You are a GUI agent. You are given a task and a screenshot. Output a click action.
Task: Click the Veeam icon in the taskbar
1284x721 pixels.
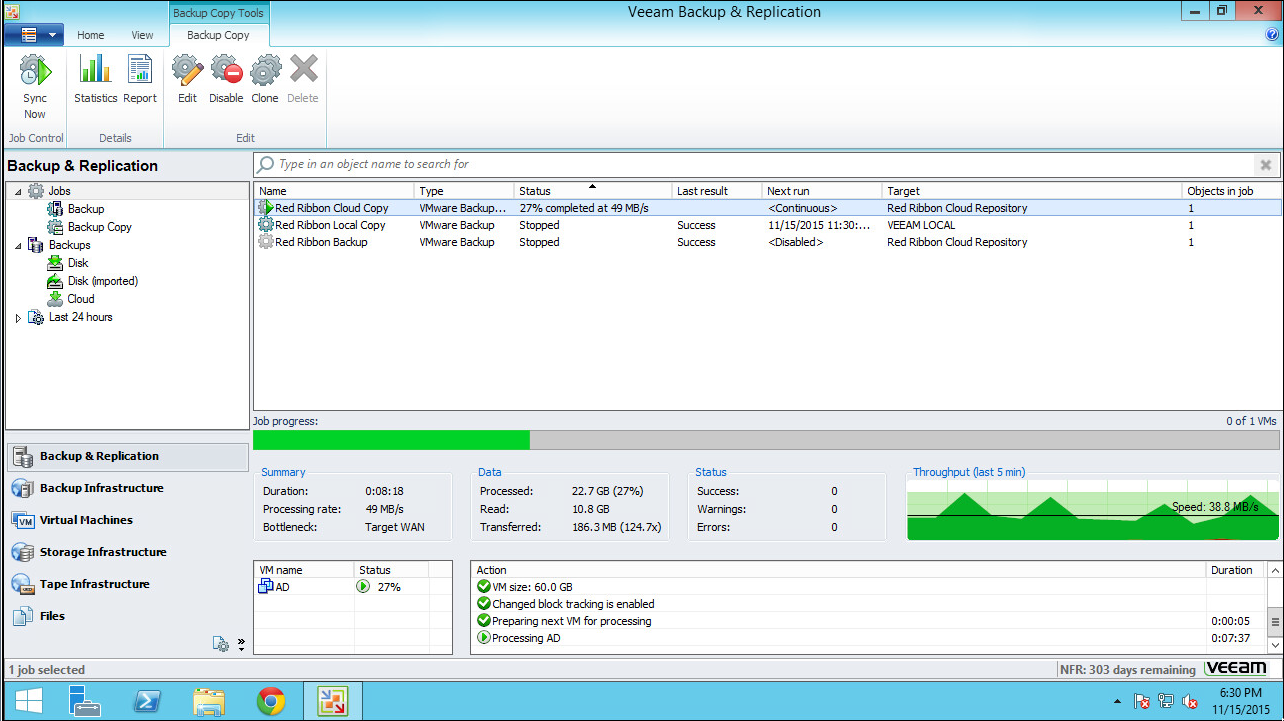click(332, 702)
